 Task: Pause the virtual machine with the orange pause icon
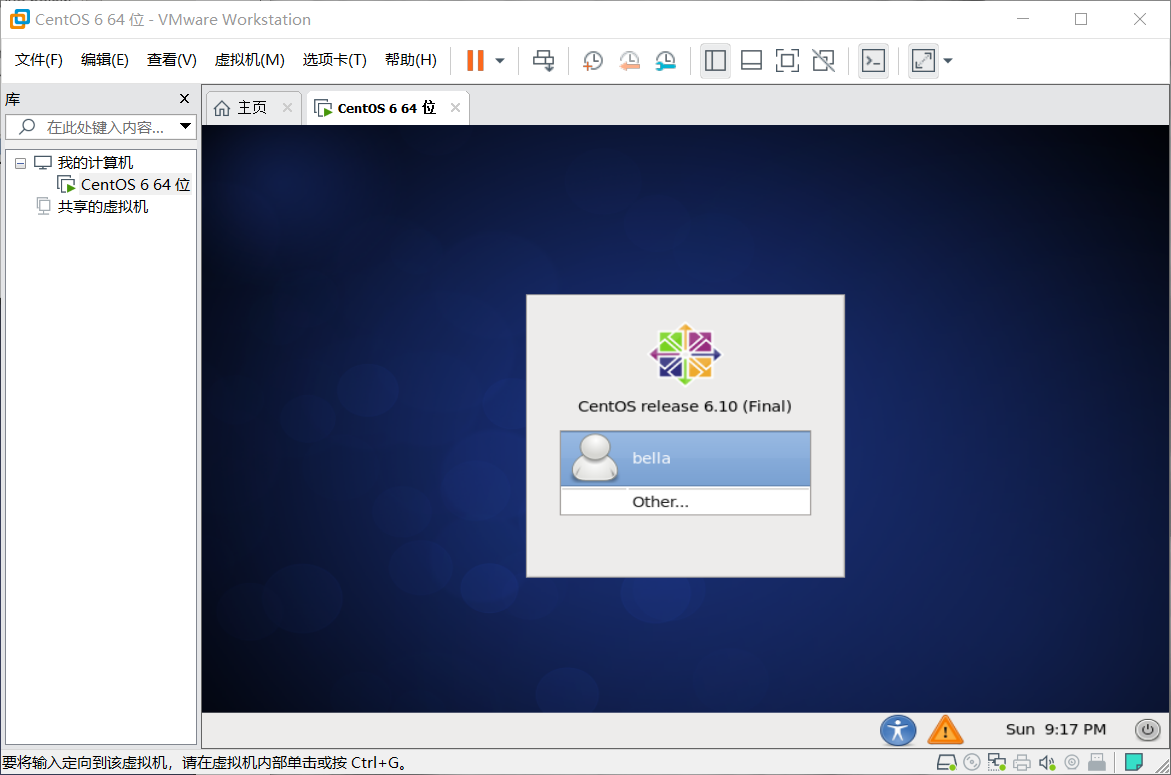click(475, 60)
